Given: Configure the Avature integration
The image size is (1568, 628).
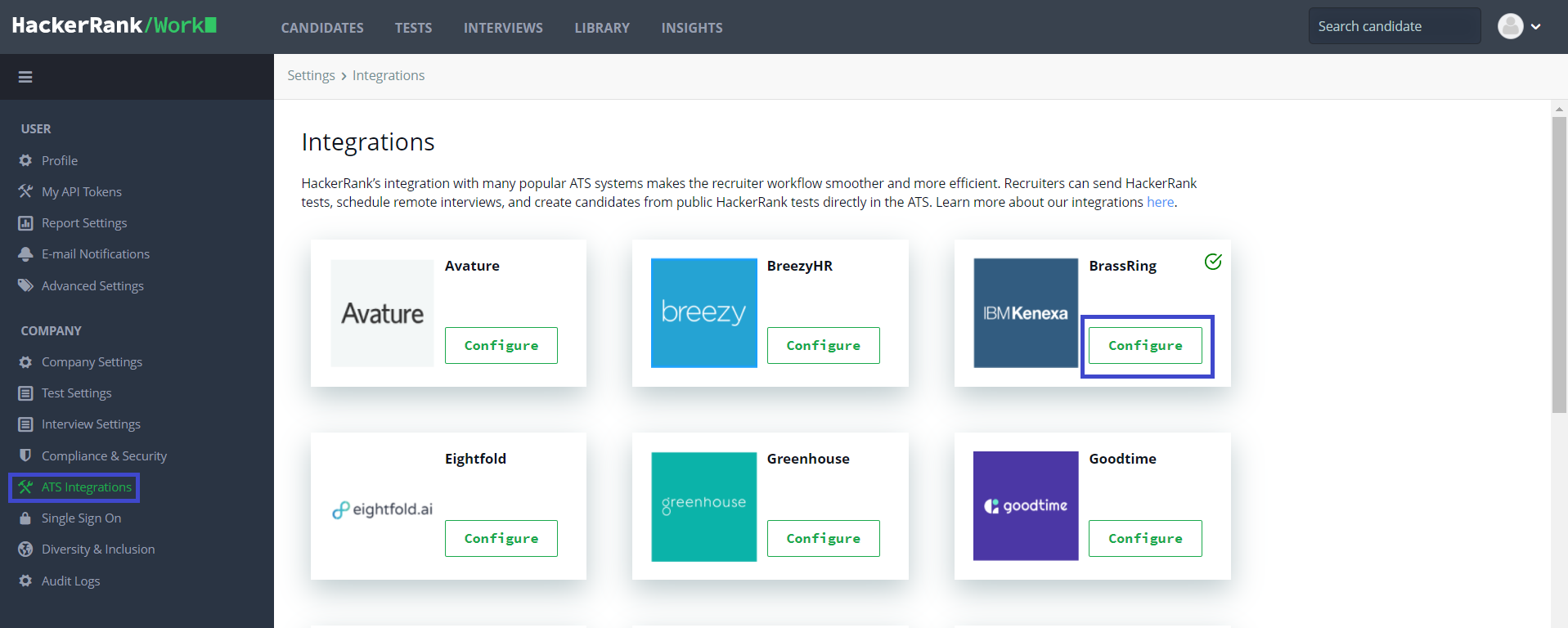Looking at the screenshot, I should click(x=501, y=345).
